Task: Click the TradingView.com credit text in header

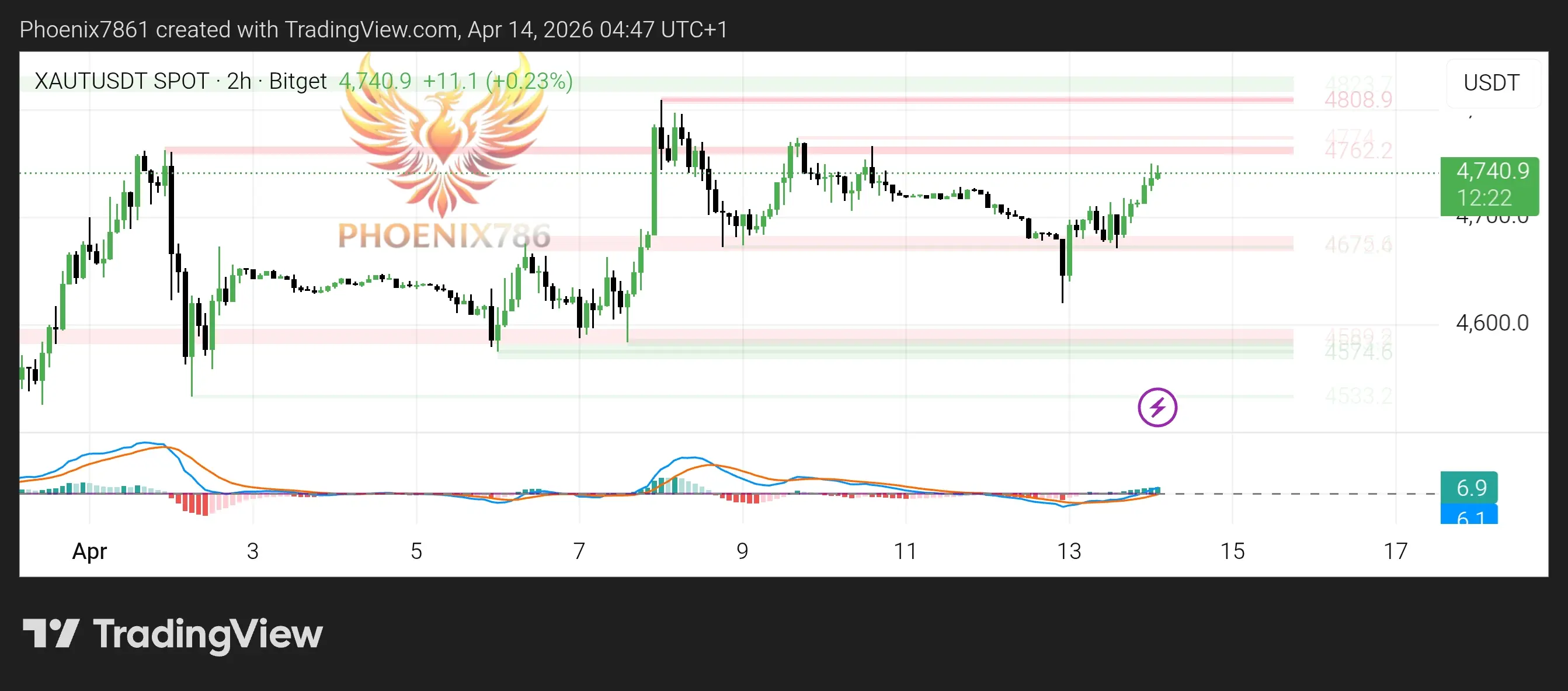Action: tap(373, 29)
